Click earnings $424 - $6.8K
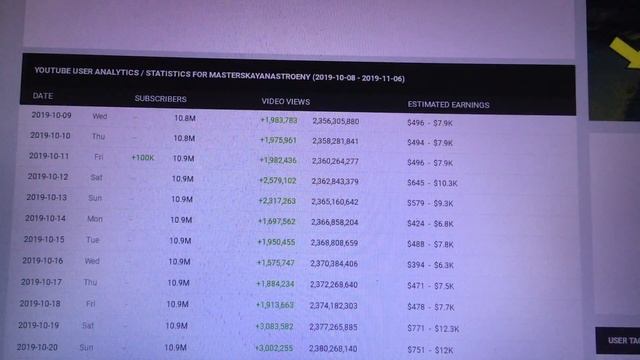This screenshot has width=640, height=360. (430, 224)
